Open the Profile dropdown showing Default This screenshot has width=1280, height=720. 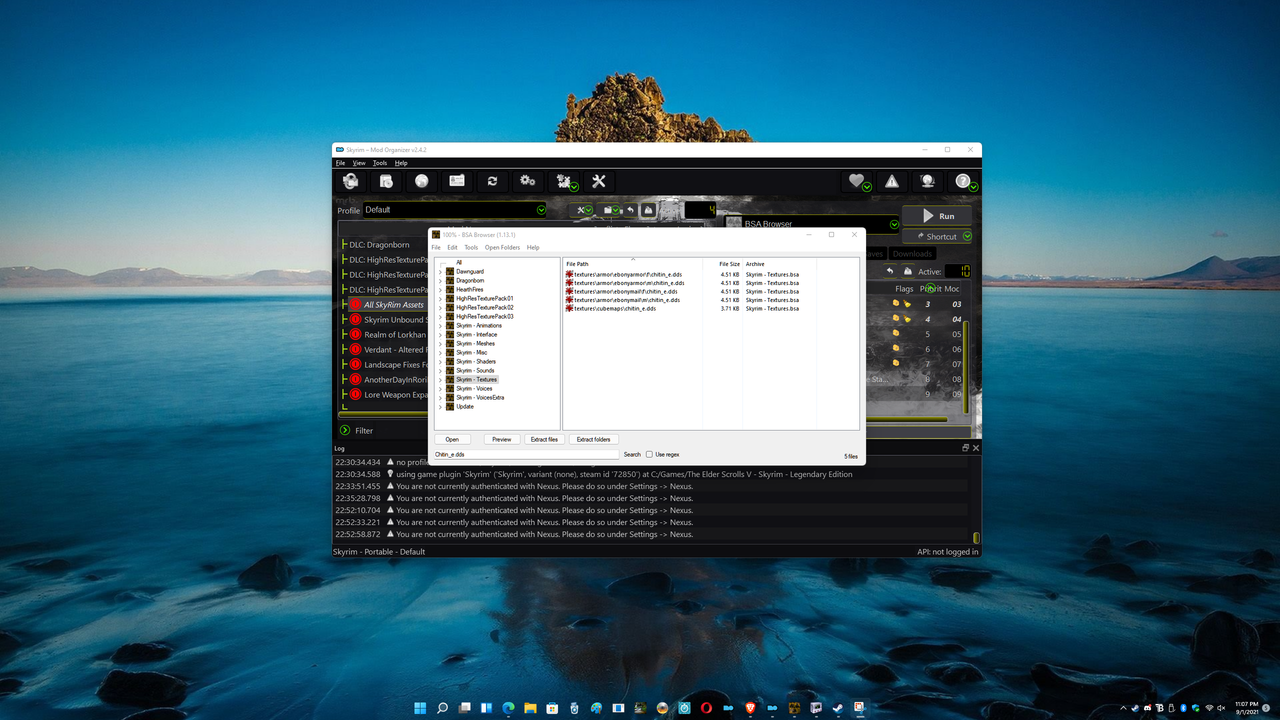pyautogui.click(x=455, y=210)
